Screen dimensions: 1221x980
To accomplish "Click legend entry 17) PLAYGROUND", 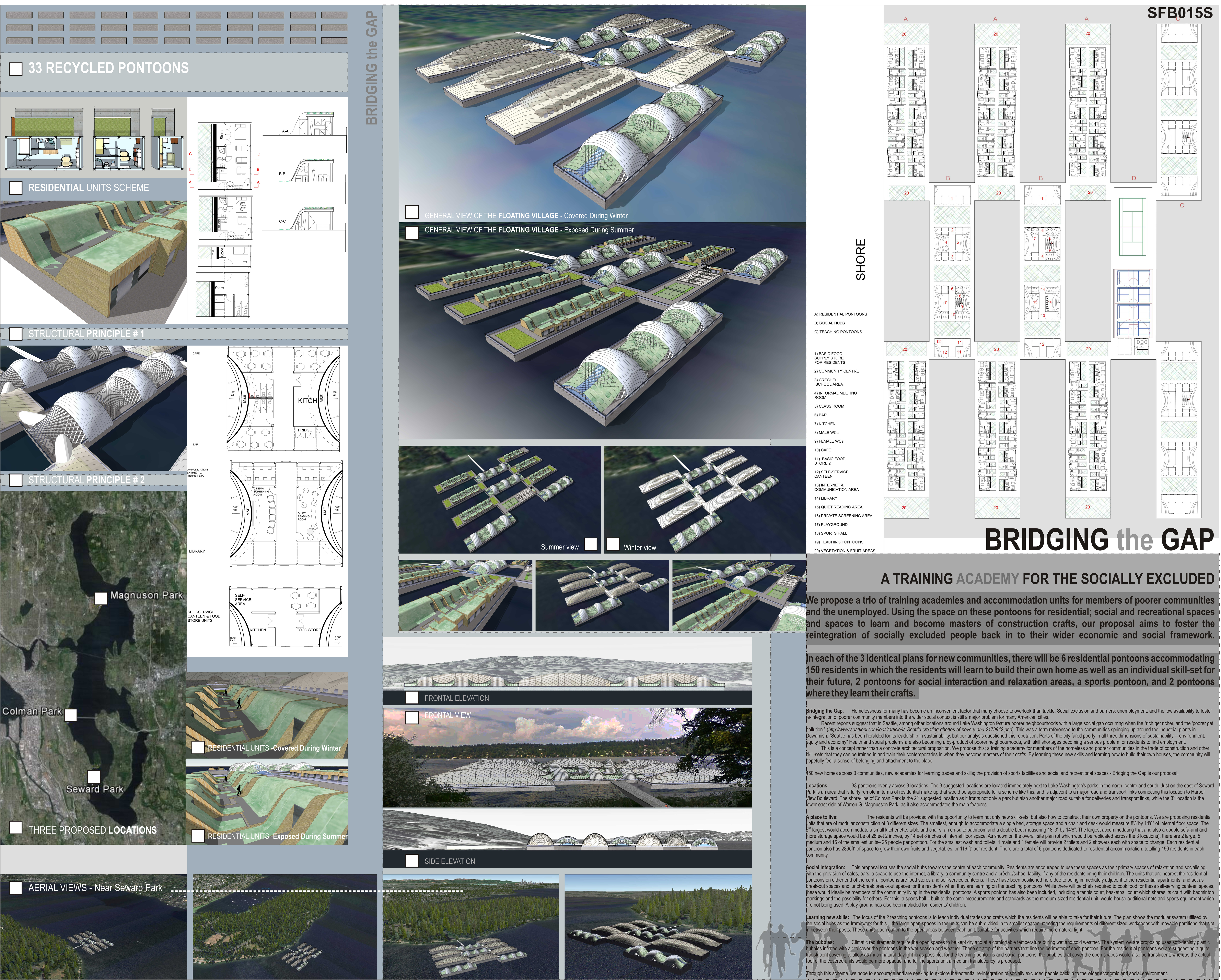I will pyautogui.click(x=831, y=525).
